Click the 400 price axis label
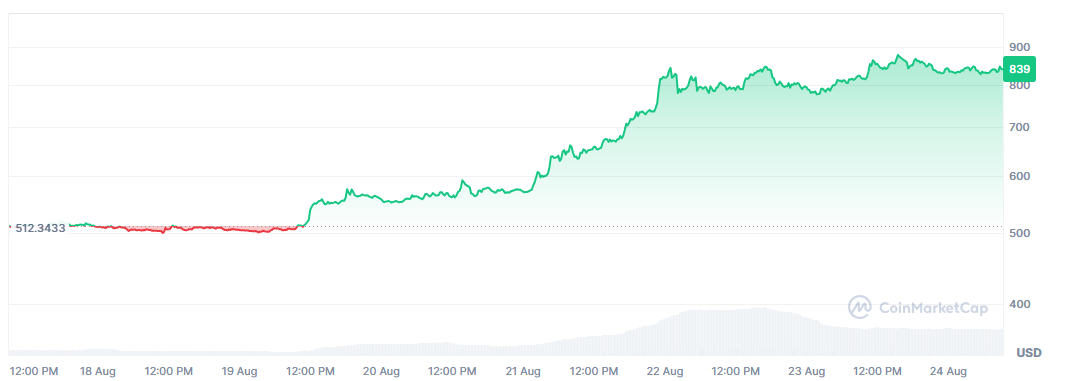This screenshot has width=1075, height=381. [1020, 304]
